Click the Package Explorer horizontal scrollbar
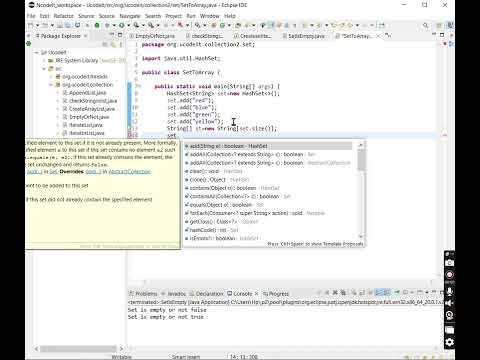Screen dimensions: 480x360 coord(78,349)
